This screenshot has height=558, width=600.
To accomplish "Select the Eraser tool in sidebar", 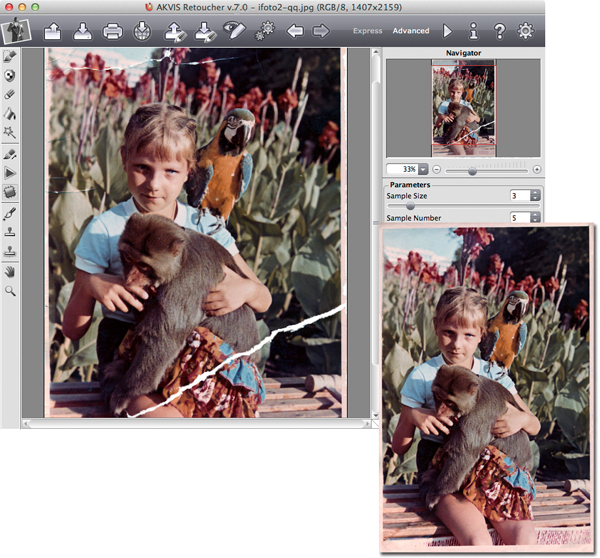I will (10, 94).
